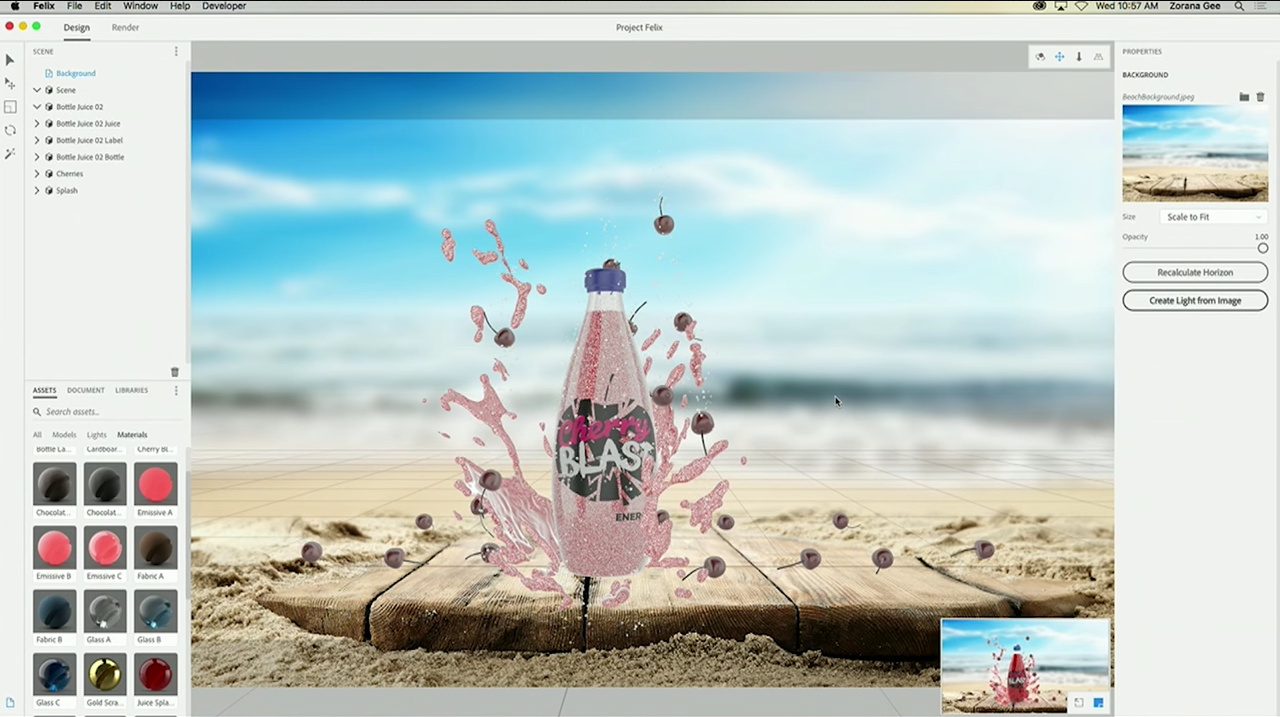
Task: Click the Opacity slider handle
Action: (1263, 248)
